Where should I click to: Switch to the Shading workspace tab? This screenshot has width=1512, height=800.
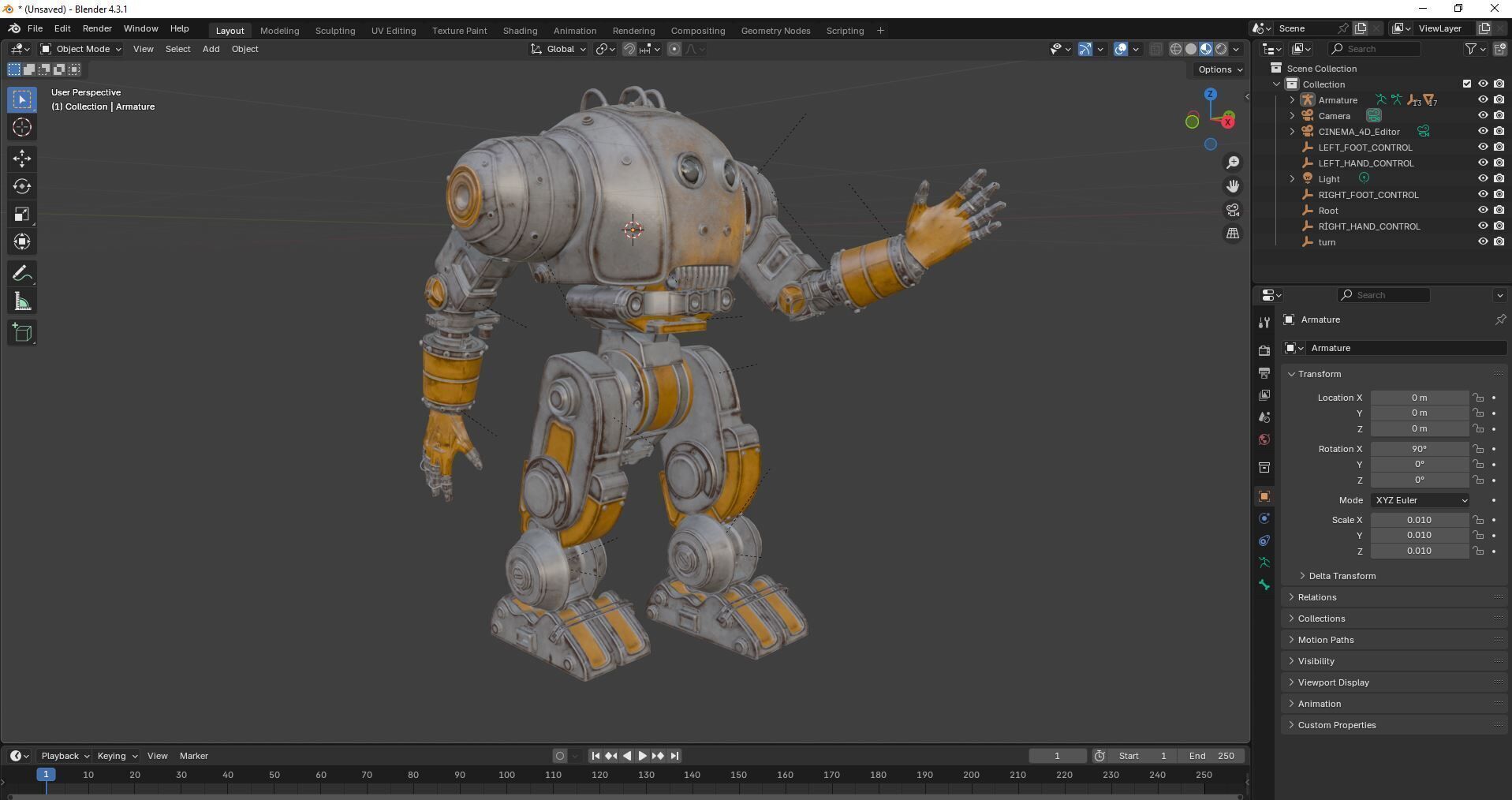click(520, 31)
